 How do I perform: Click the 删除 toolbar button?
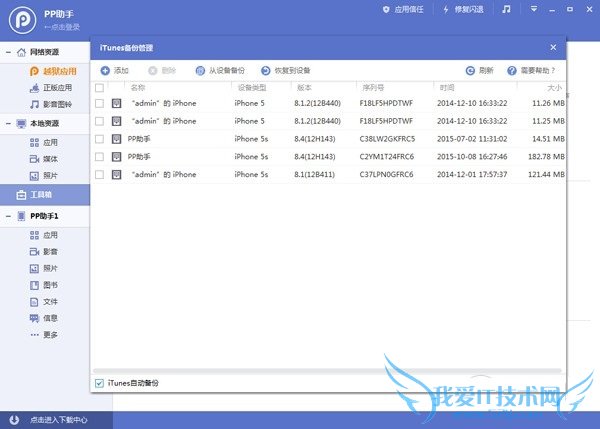pyautogui.click(x=162, y=70)
